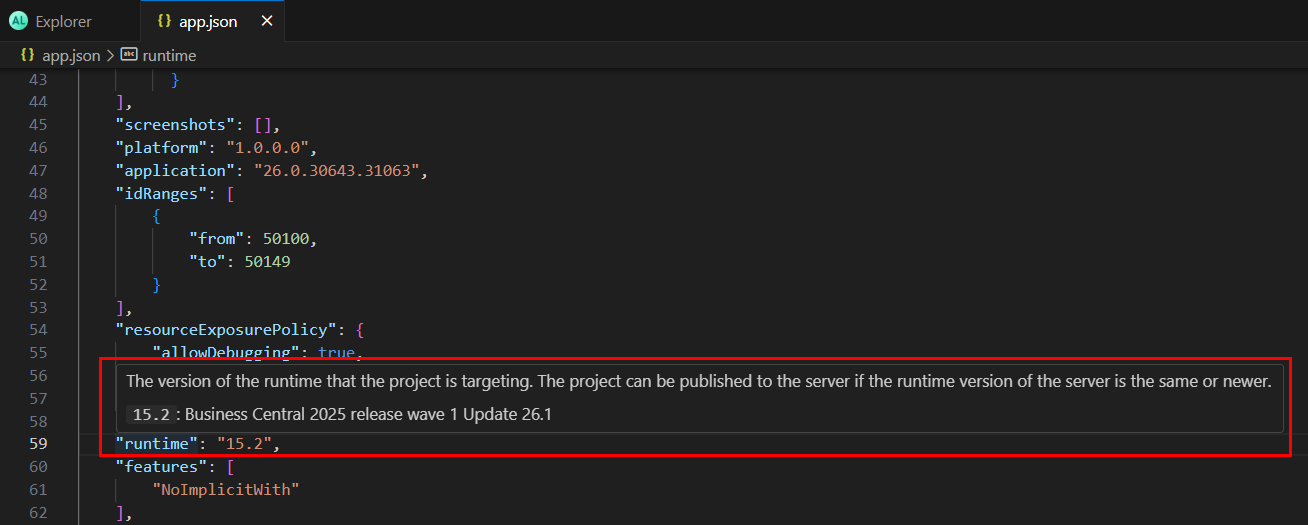Click the curly braces icon on app.json tab
The image size is (1308, 525).
(x=164, y=21)
